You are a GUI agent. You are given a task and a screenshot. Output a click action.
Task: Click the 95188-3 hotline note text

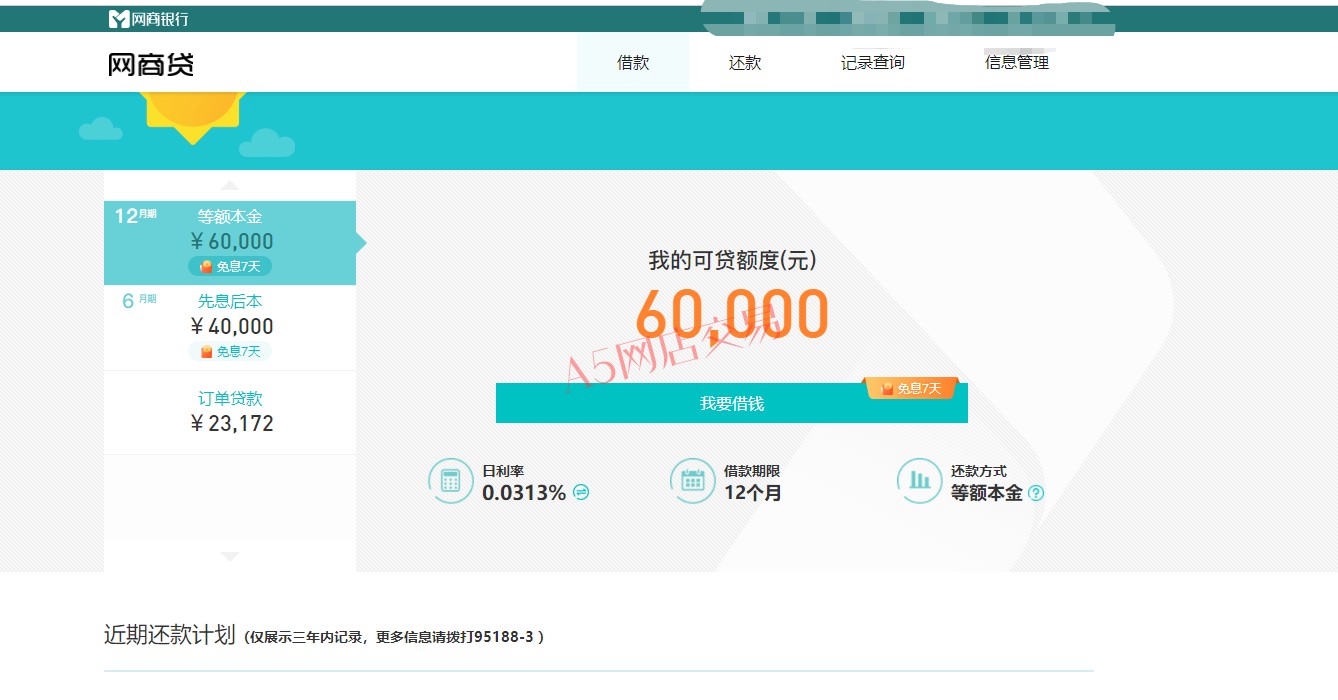[395, 637]
